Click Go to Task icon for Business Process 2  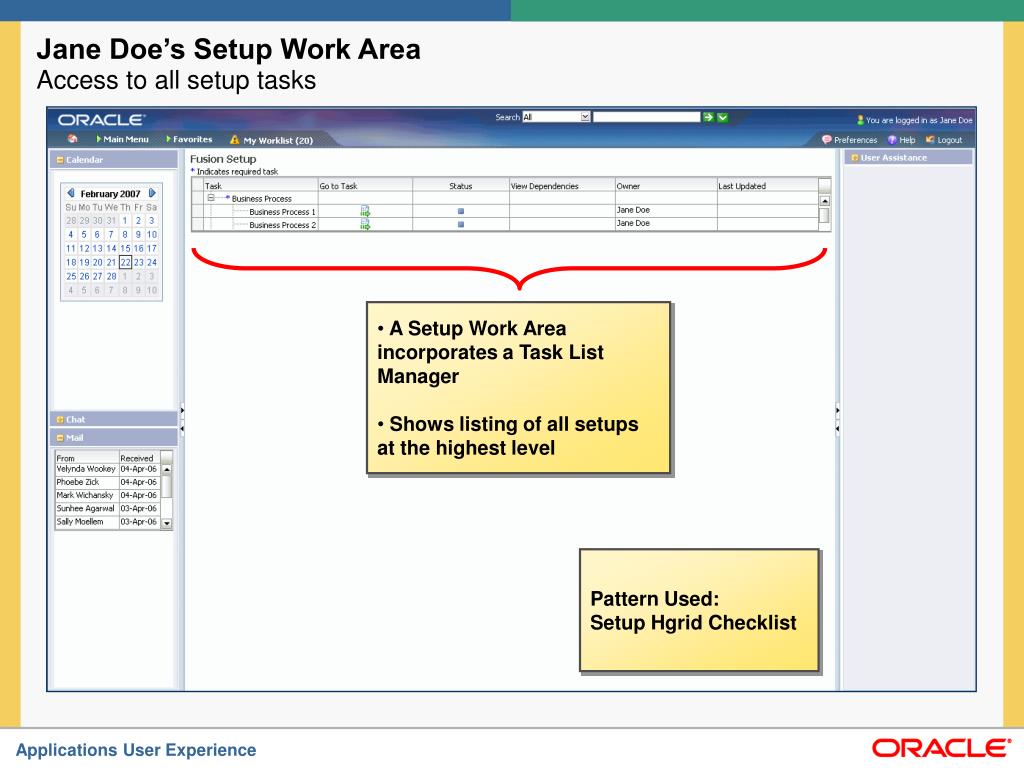pyautogui.click(x=365, y=224)
